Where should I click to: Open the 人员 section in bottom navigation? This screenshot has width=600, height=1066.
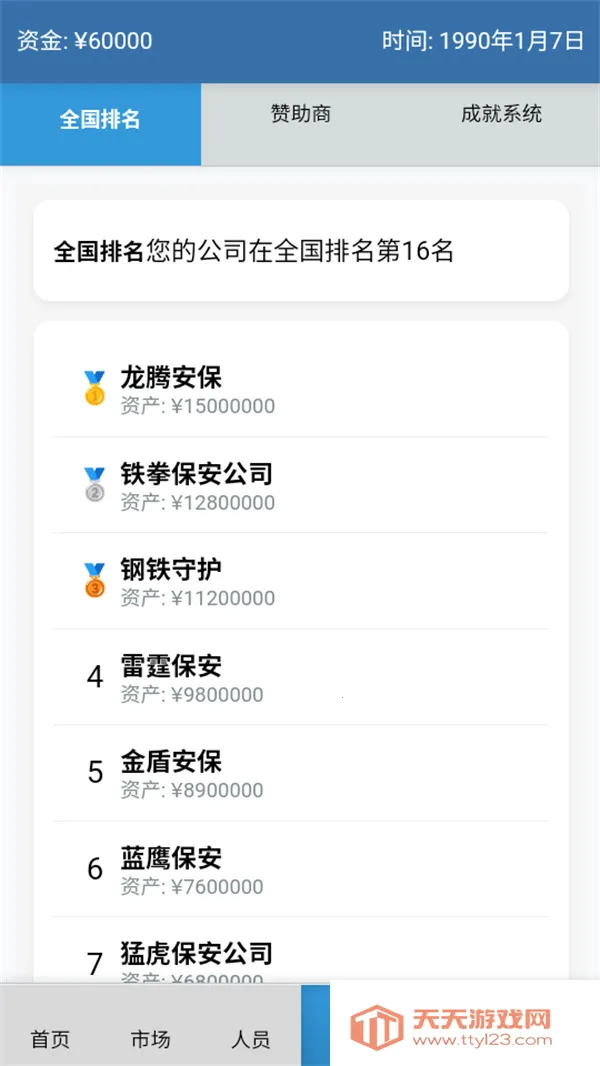[253, 1040]
